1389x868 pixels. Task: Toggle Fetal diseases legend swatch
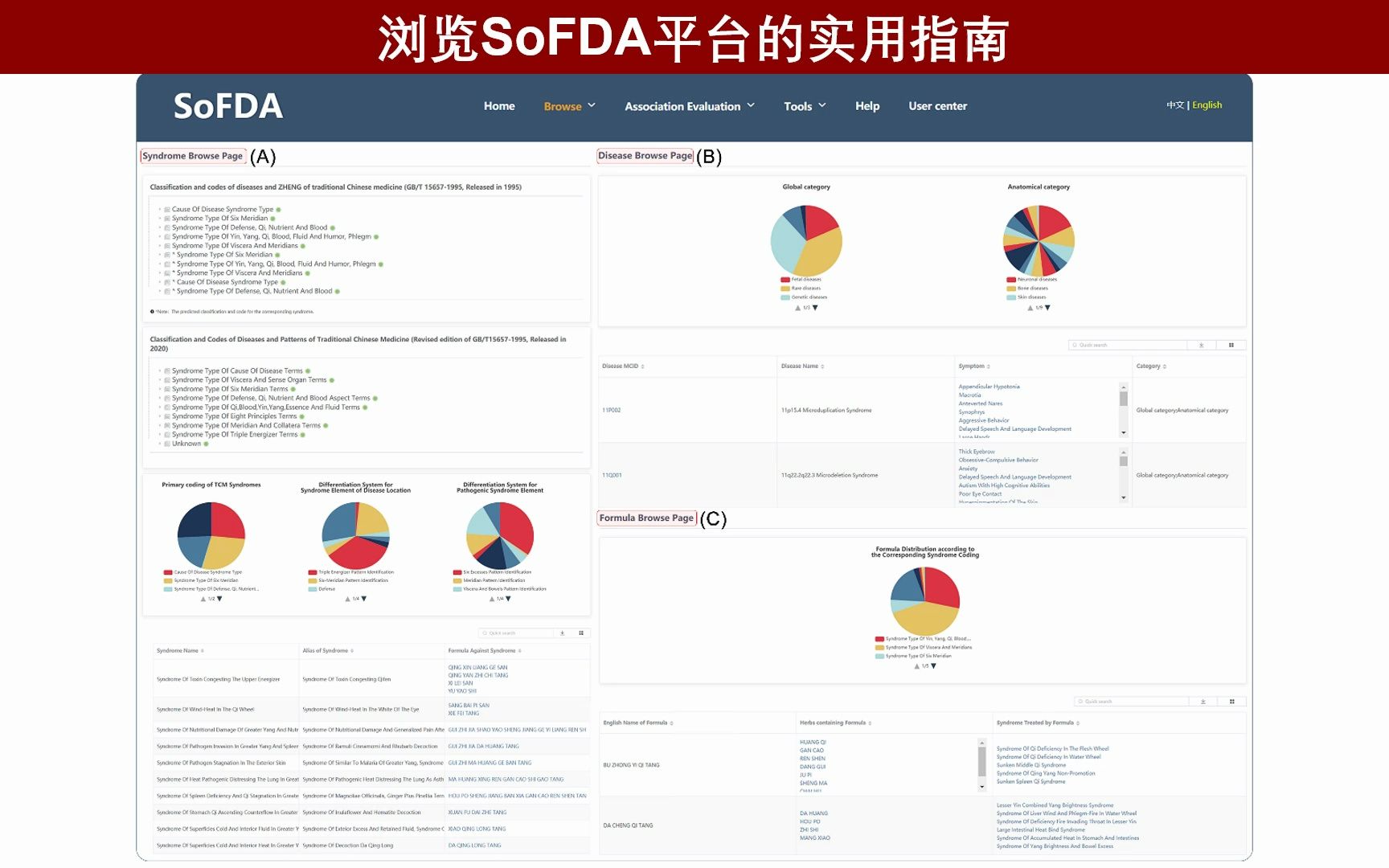785,280
